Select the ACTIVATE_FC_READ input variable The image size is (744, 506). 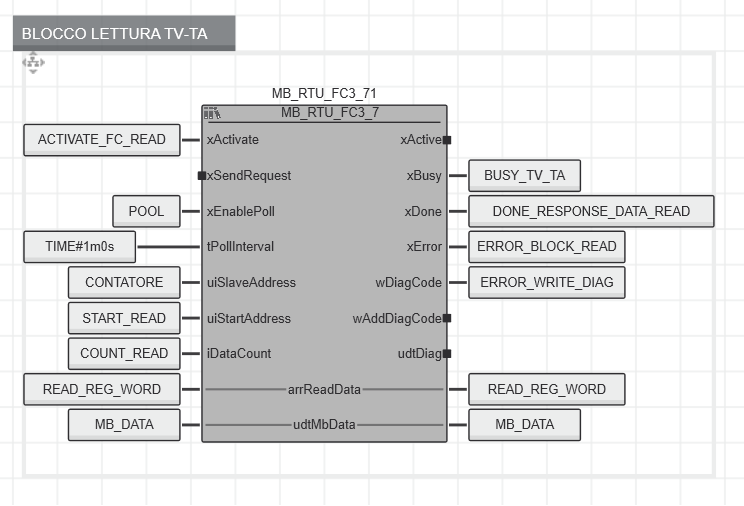pos(102,140)
